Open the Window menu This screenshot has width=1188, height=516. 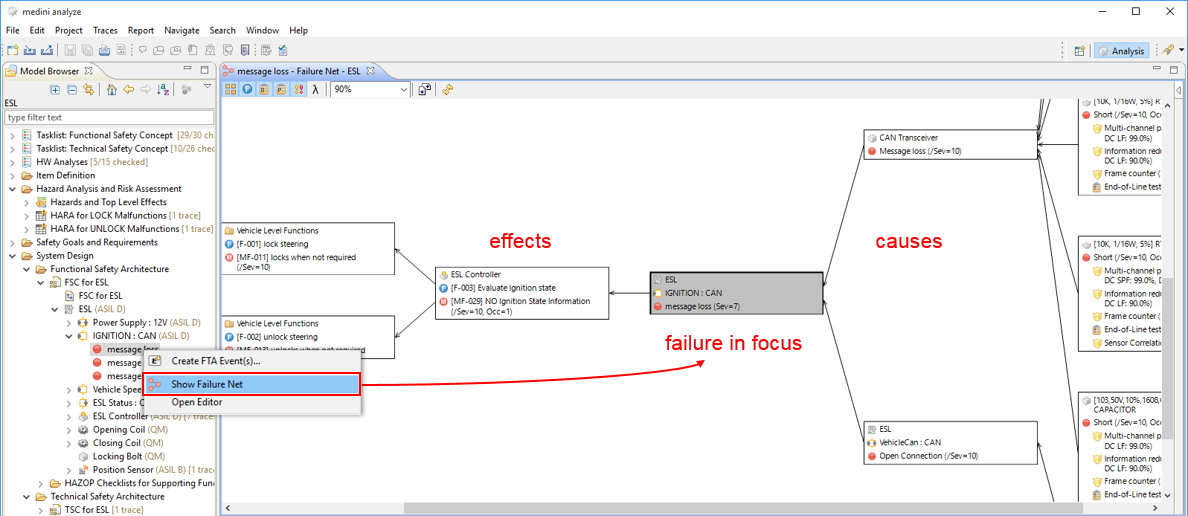[262, 30]
